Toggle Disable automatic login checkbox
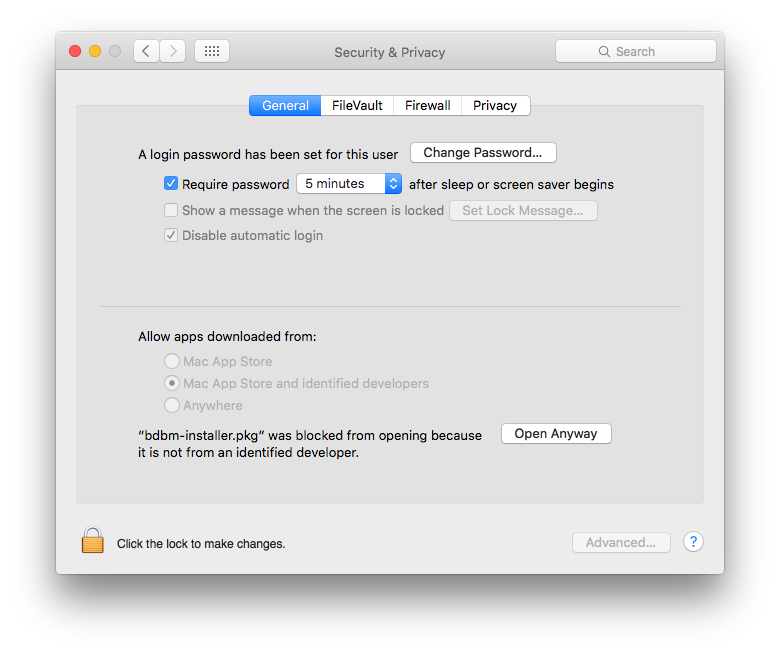780x654 pixels. coord(171,235)
